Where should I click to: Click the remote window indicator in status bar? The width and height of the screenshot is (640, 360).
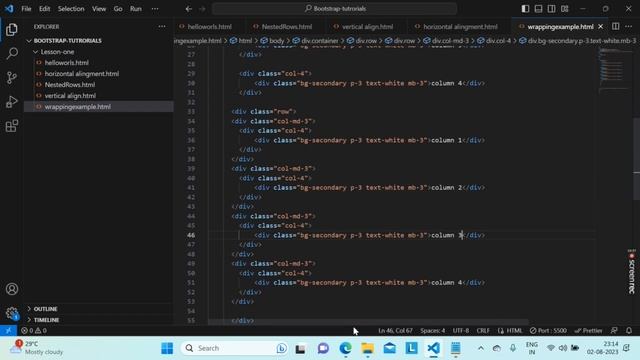[8, 331]
